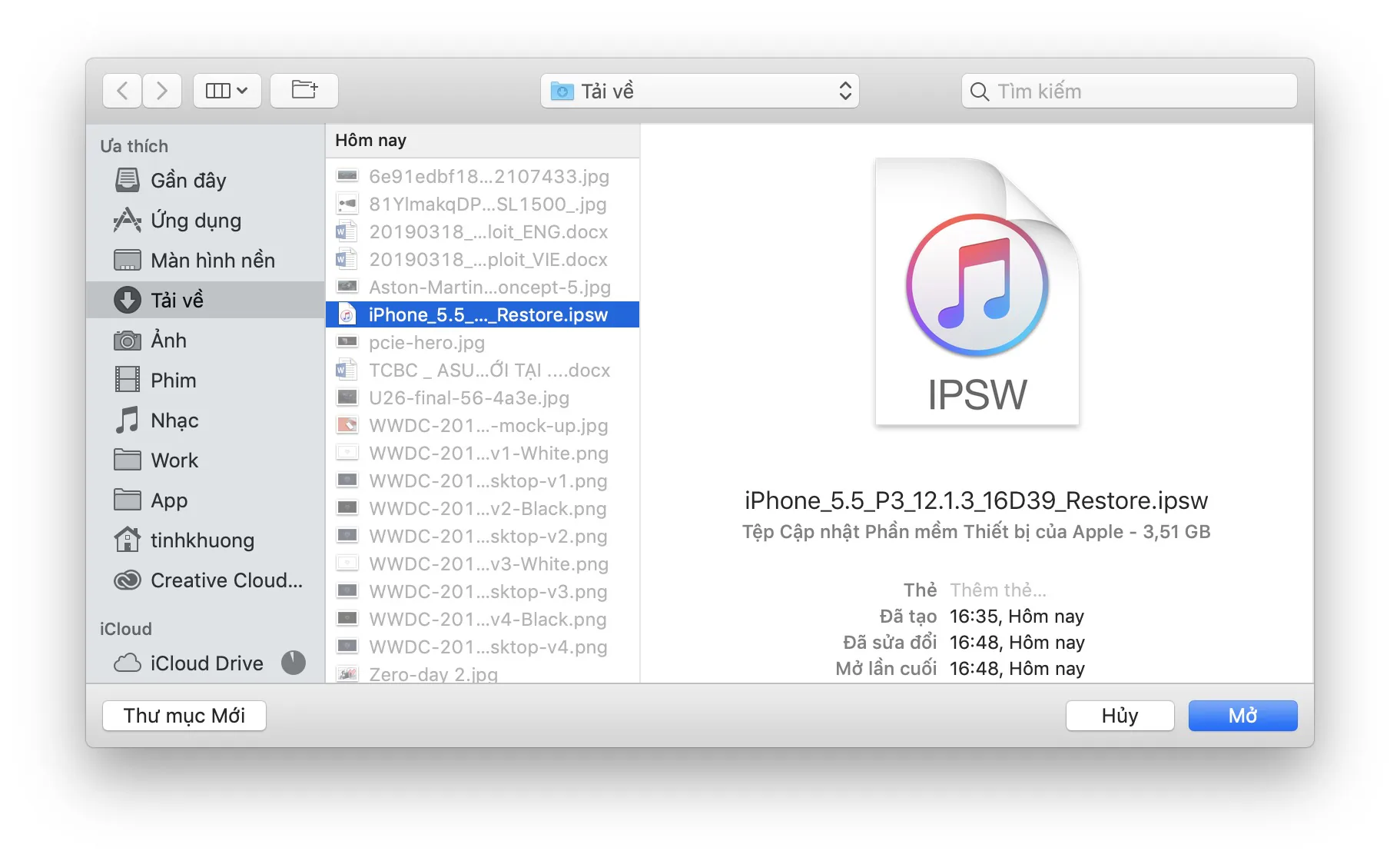Open the Tải về location popup menu

click(x=699, y=91)
